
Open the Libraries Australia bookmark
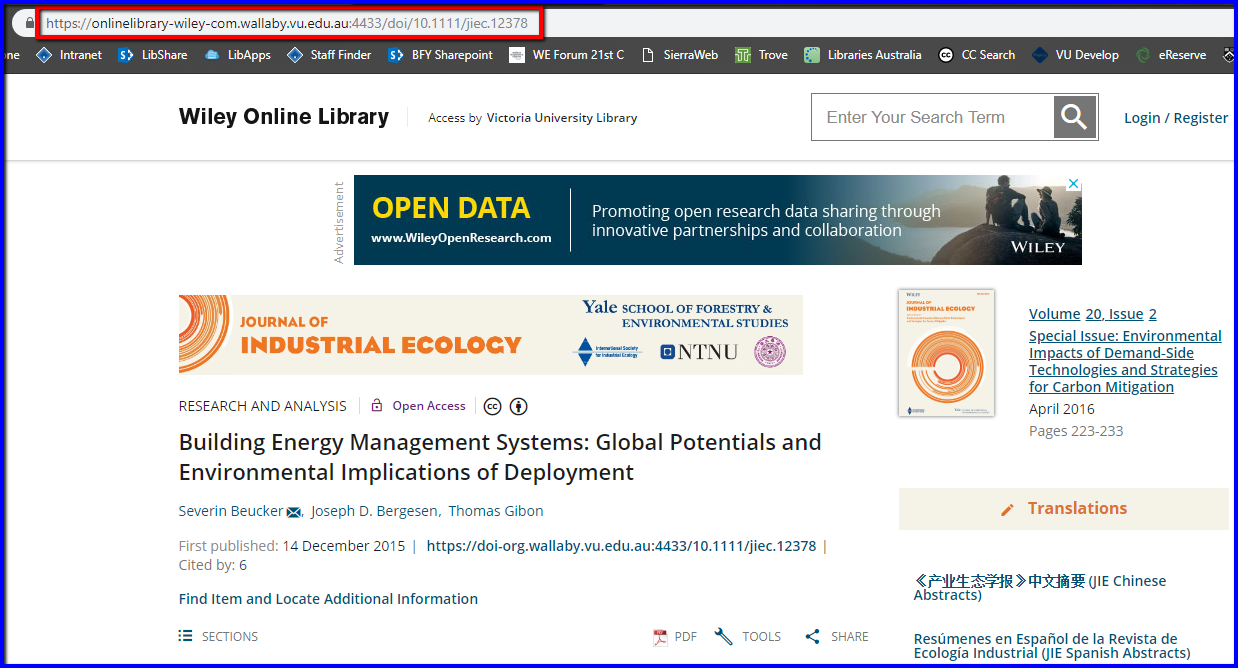pyautogui.click(x=862, y=55)
